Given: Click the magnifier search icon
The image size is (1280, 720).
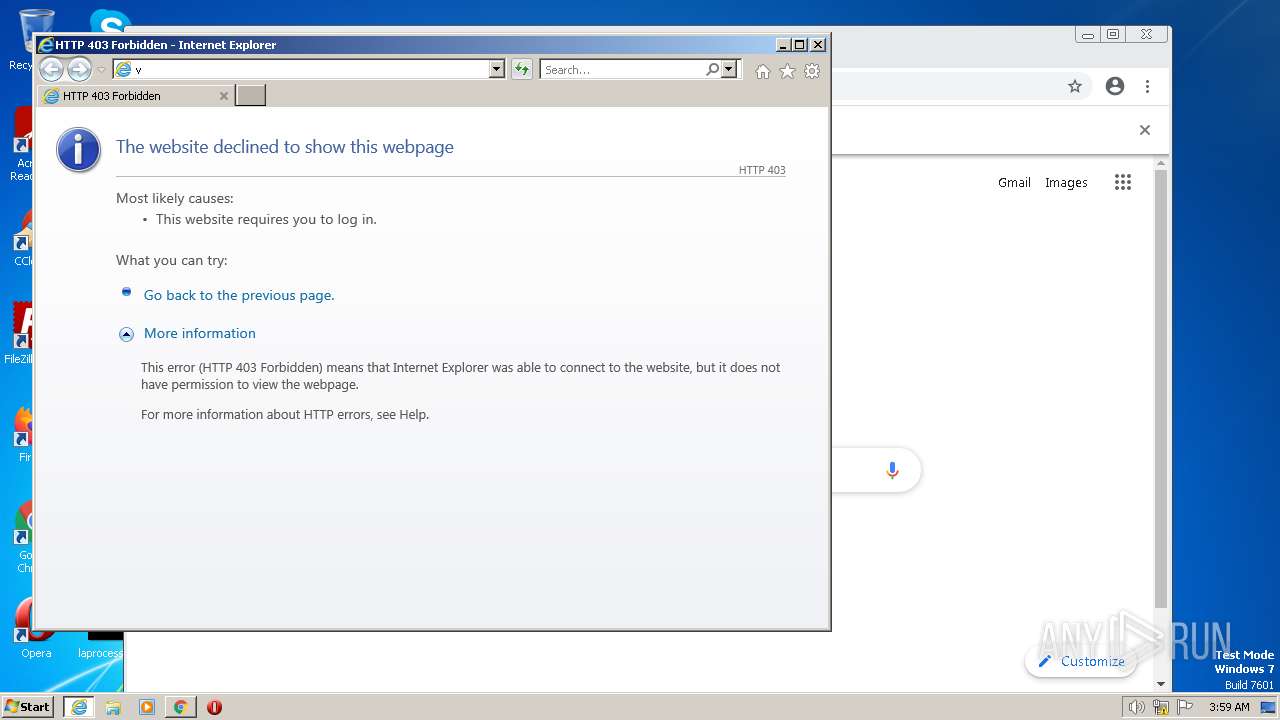Looking at the screenshot, I should click(712, 70).
